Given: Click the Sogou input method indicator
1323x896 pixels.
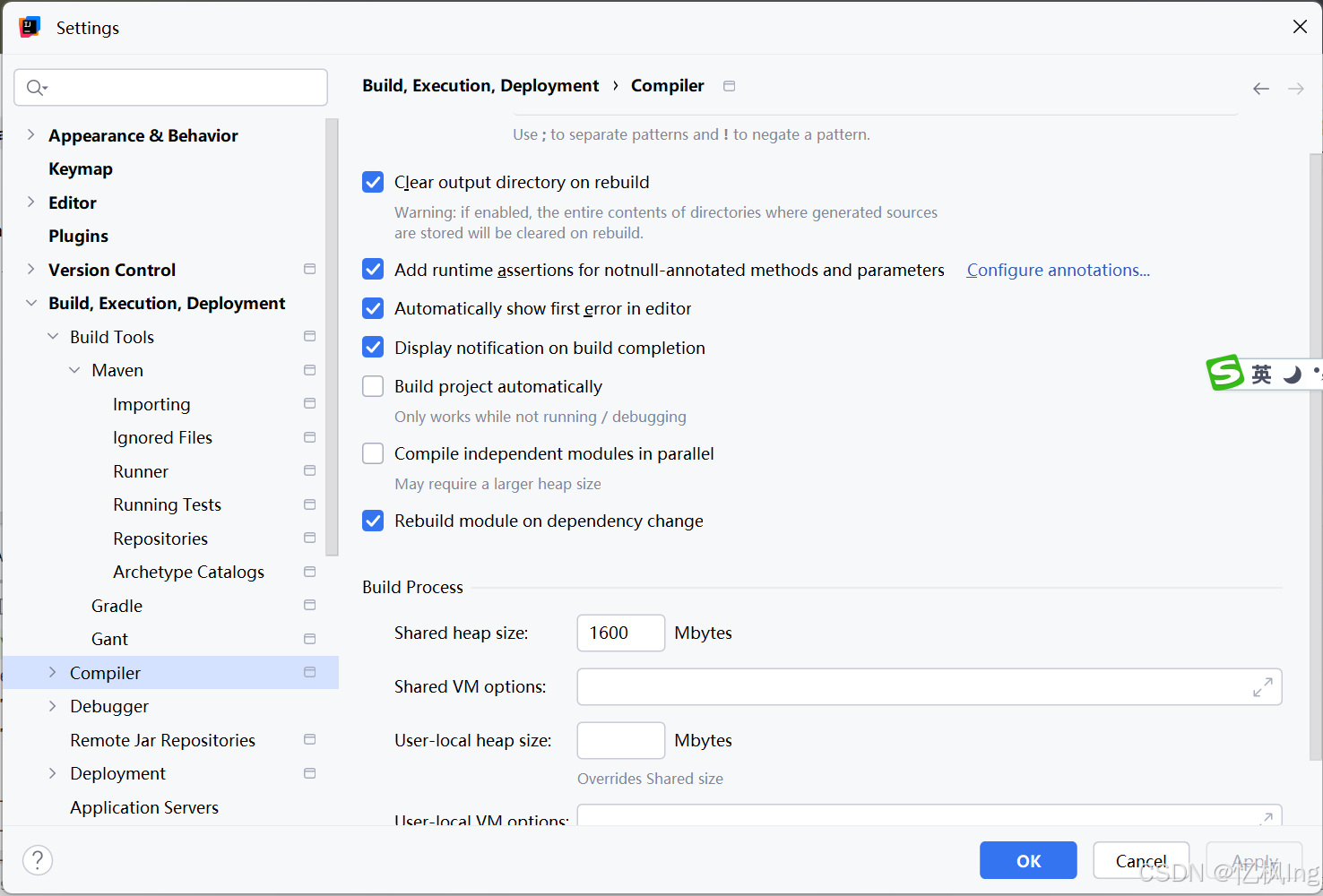Looking at the screenshot, I should pyautogui.click(x=1227, y=373).
